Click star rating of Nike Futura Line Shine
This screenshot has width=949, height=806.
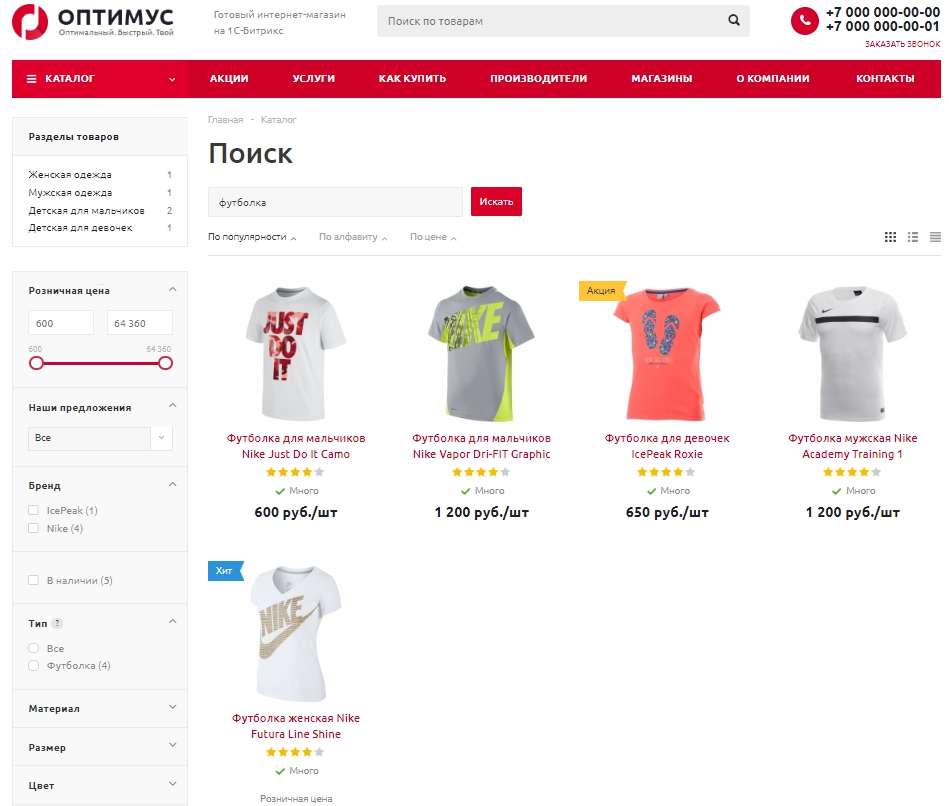[295, 752]
